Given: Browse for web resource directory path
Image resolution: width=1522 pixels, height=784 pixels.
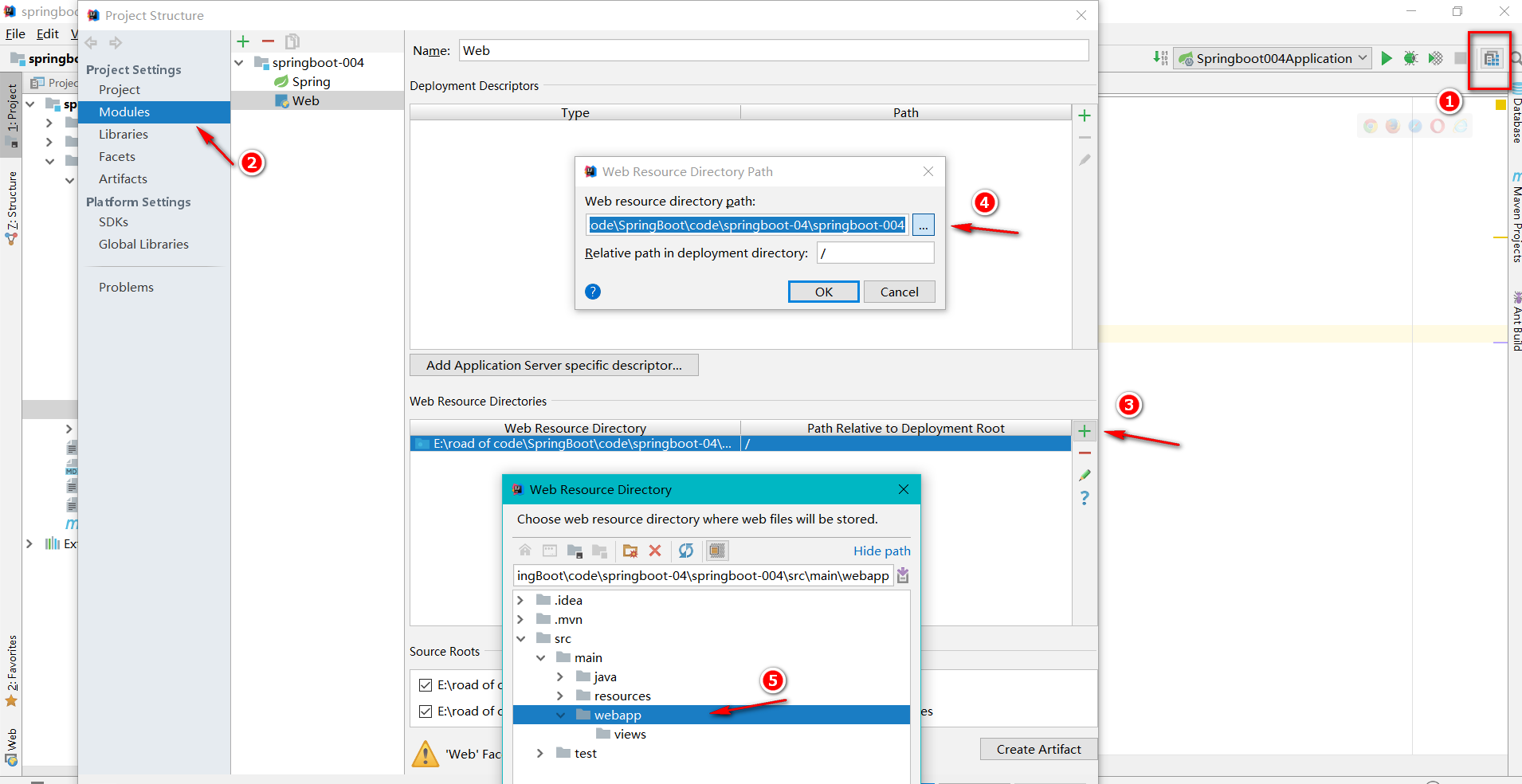Looking at the screenshot, I should (x=923, y=225).
